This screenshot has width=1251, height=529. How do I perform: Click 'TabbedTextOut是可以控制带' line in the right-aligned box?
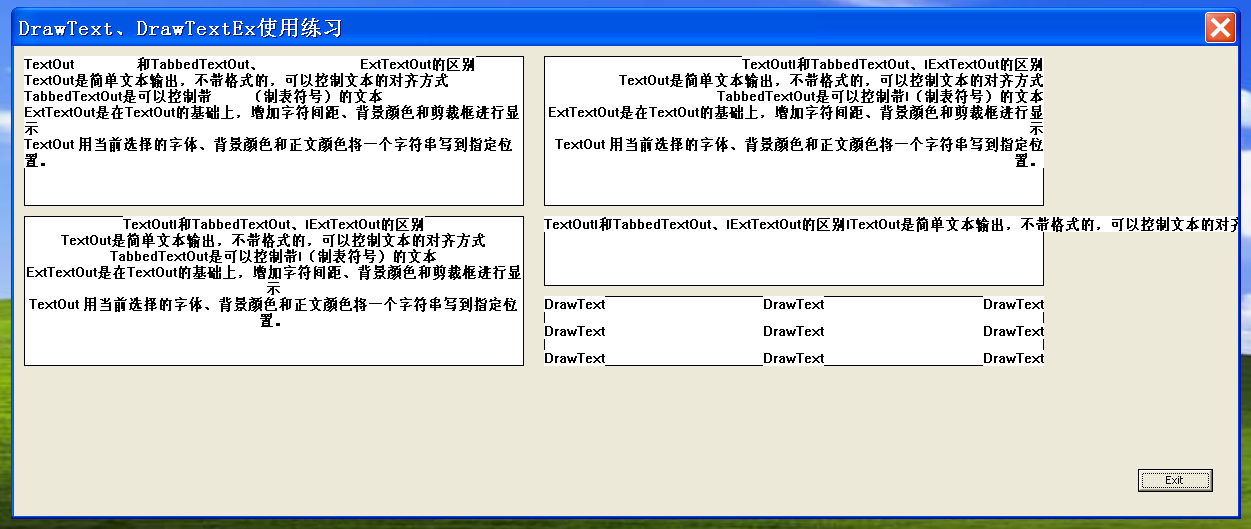coord(880,97)
